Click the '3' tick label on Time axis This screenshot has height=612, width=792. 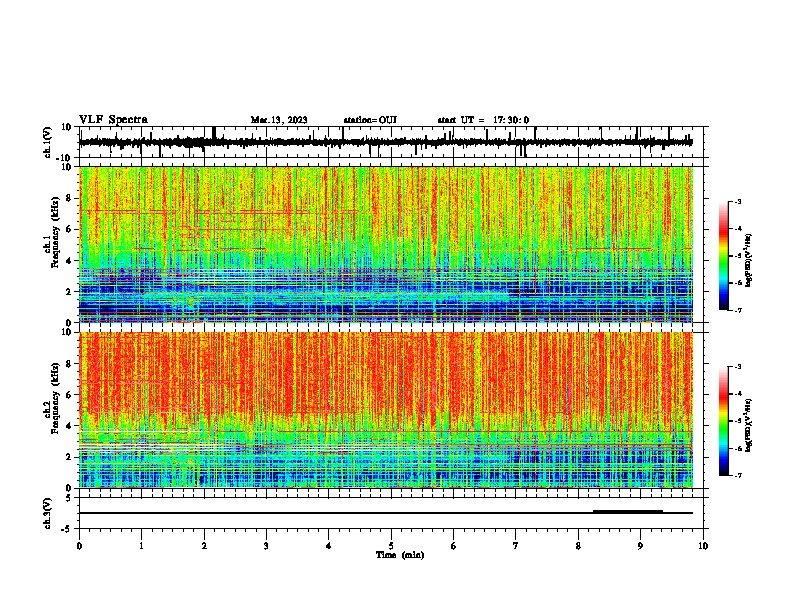point(266,546)
